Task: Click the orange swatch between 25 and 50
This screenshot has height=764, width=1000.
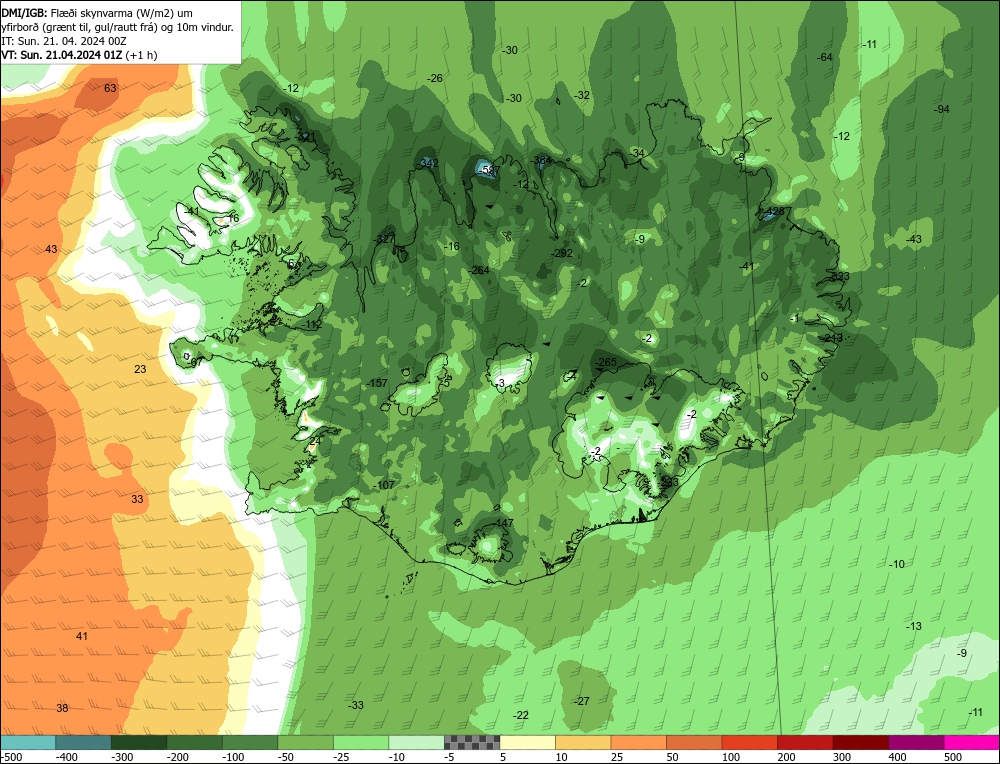Action: click(x=638, y=742)
